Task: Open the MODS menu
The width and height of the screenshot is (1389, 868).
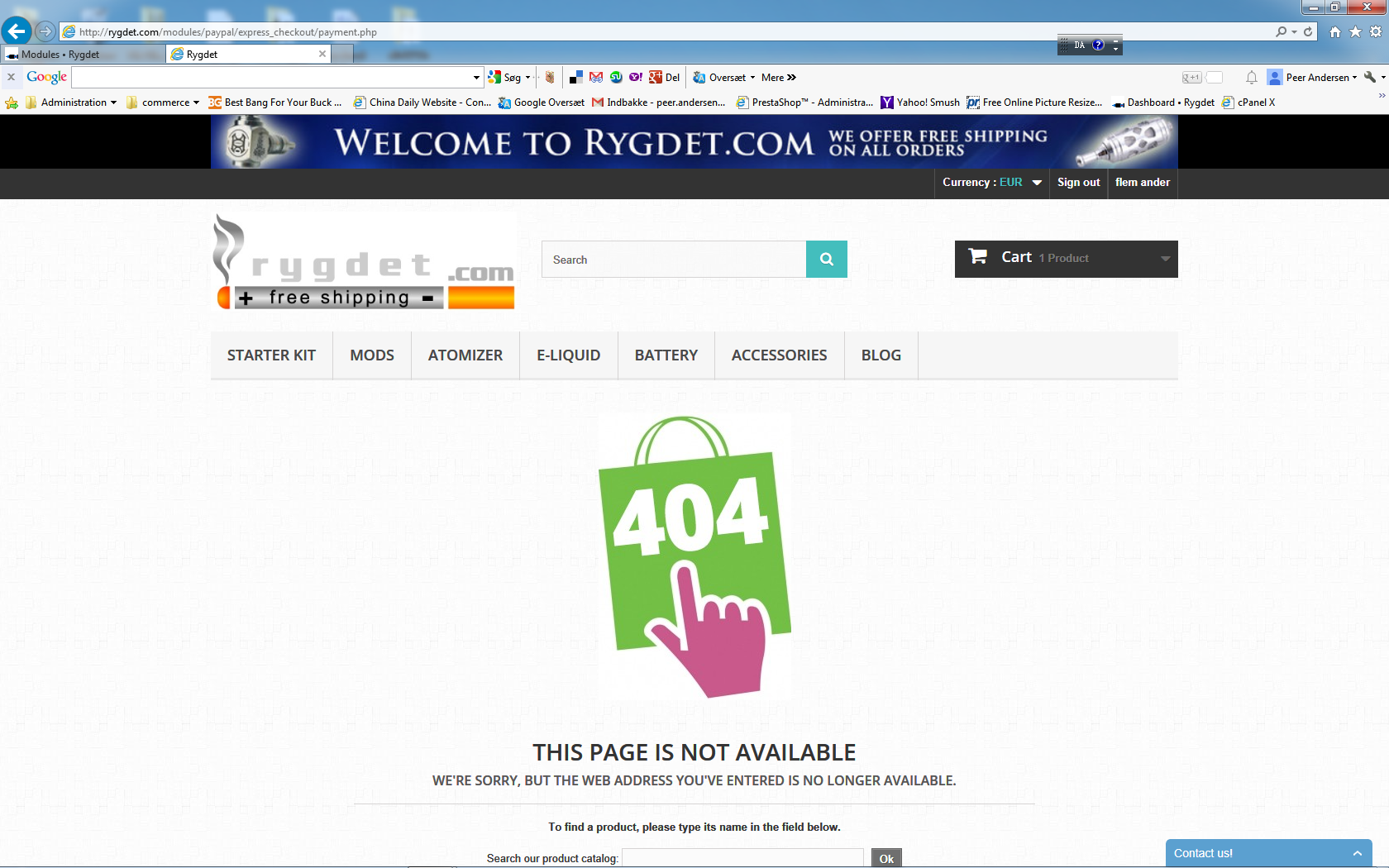Action: tap(372, 355)
